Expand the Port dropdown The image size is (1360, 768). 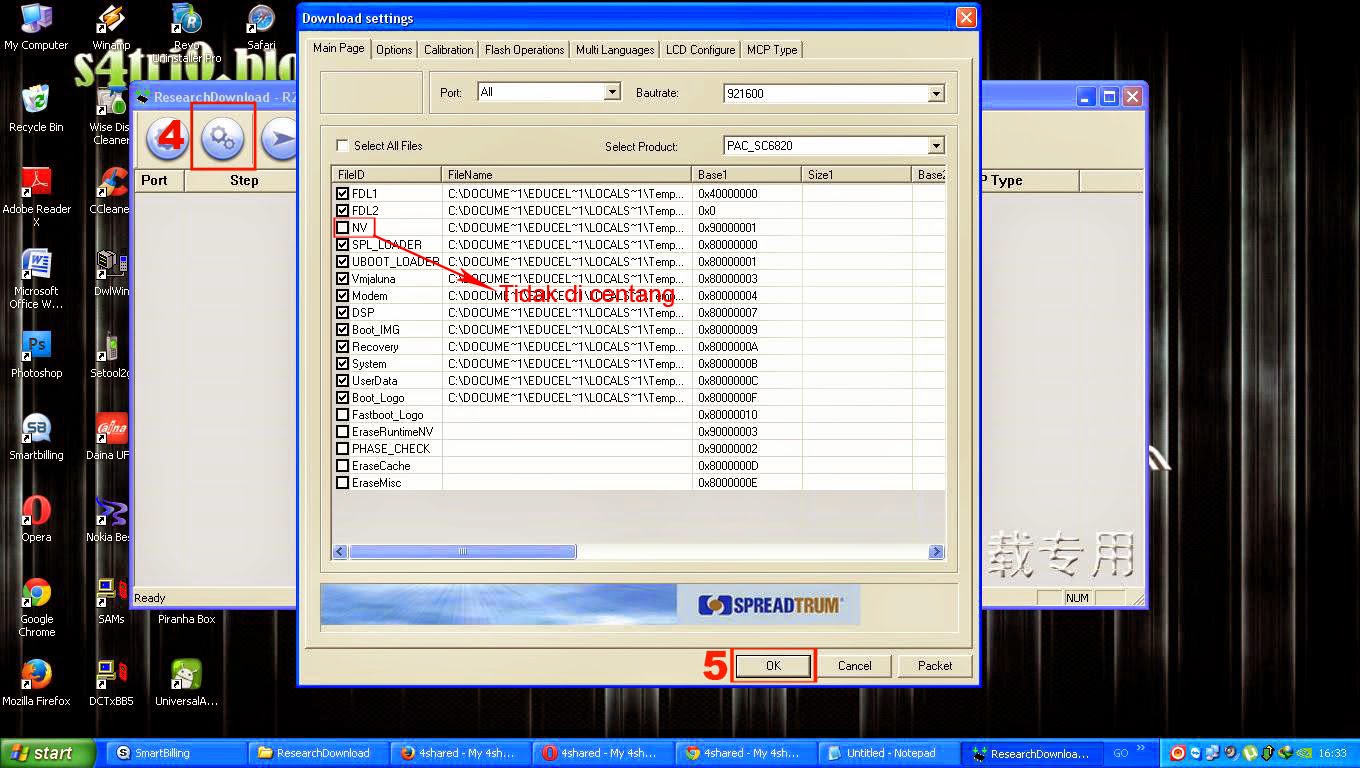pyautogui.click(x=613, y=92)
